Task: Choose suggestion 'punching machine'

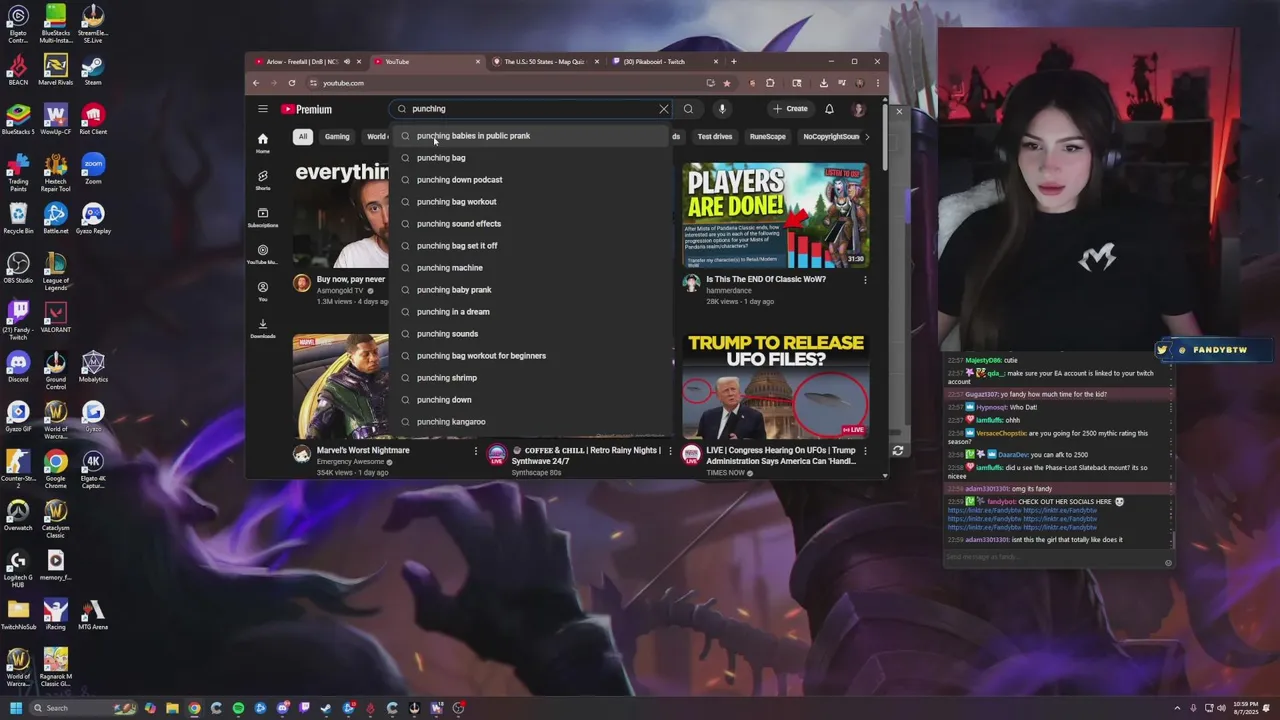Action: 530,268
